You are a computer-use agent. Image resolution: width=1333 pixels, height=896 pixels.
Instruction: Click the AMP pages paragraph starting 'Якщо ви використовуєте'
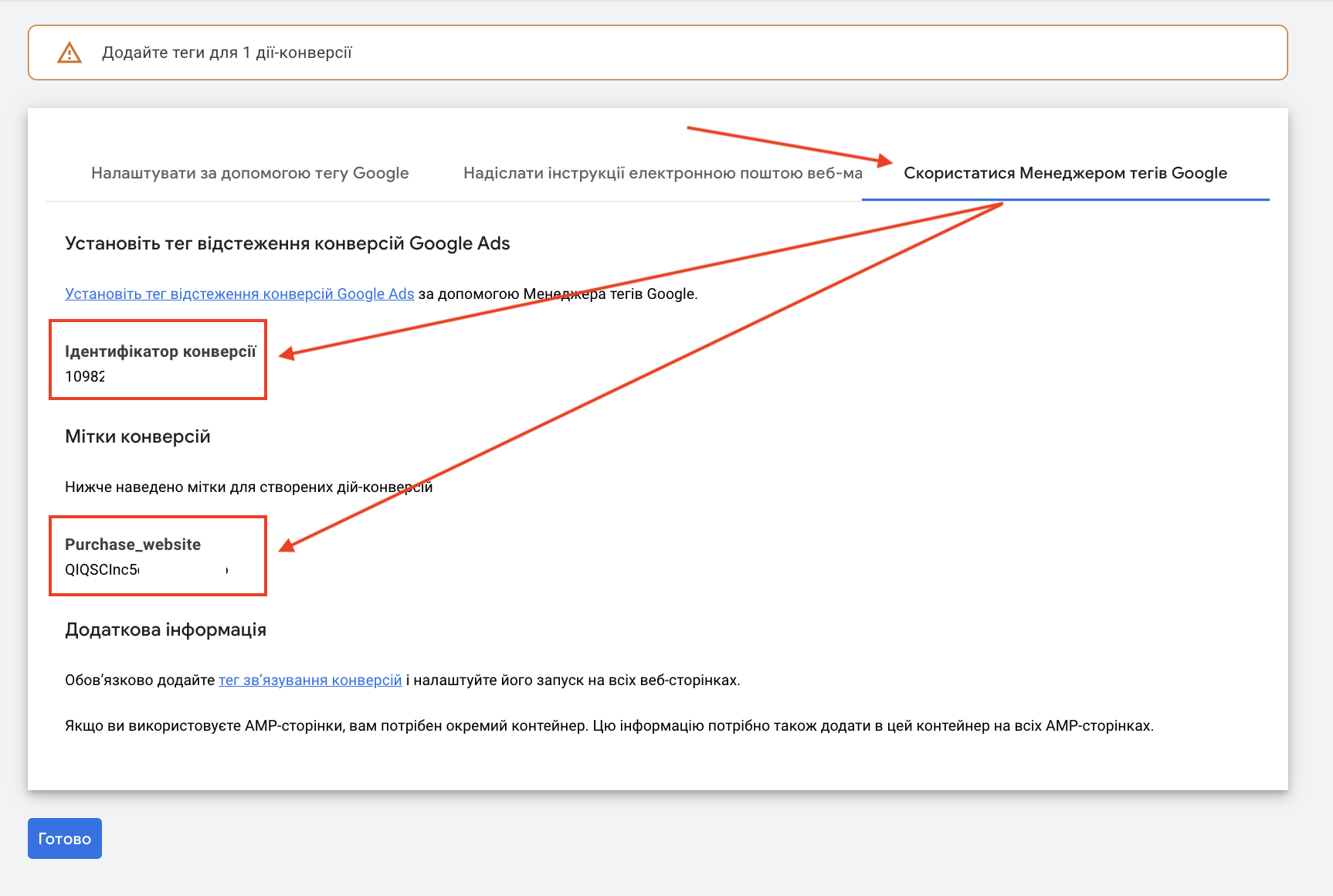609,725
